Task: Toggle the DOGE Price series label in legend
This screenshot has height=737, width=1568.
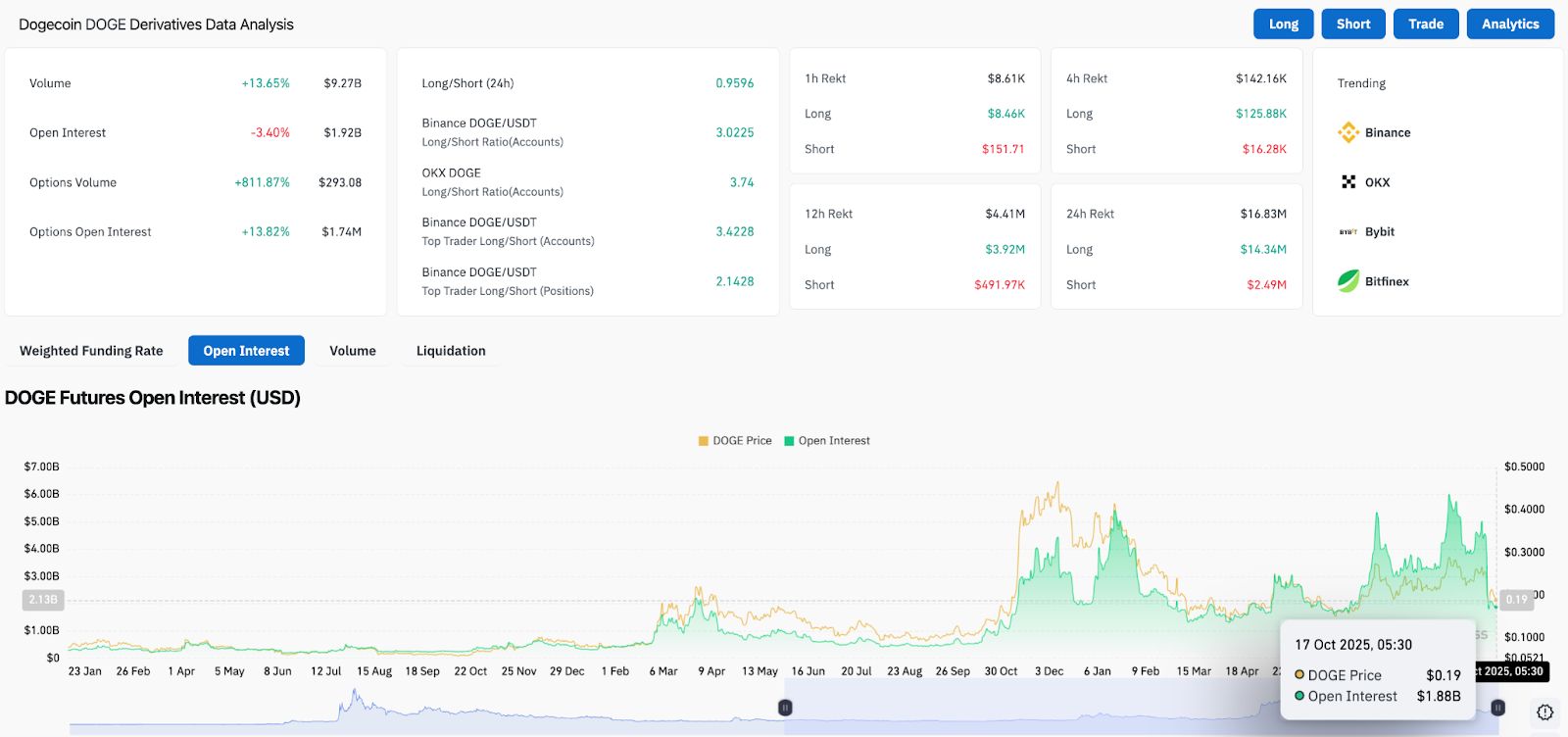Action: [x=742, y=441]
